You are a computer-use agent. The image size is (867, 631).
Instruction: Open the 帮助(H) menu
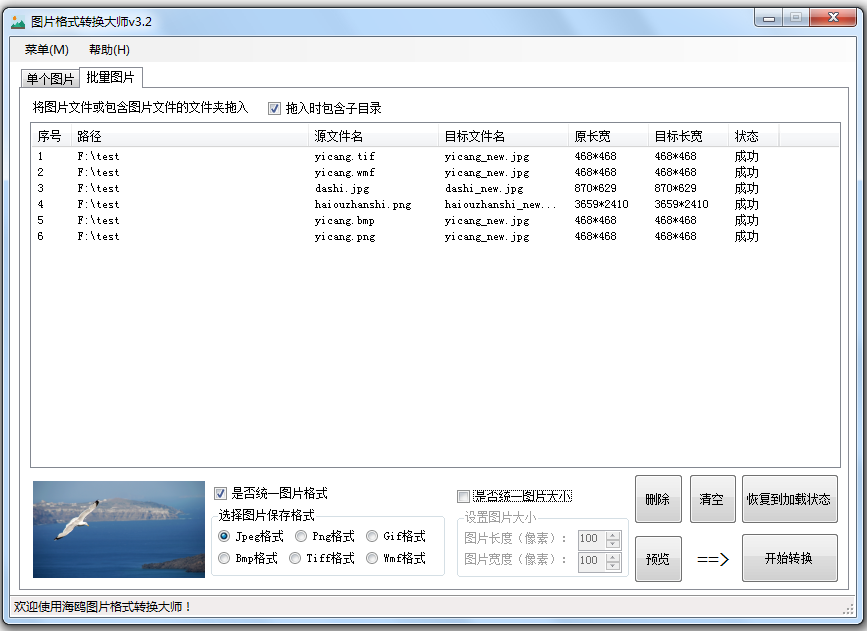tap(109, 50)
